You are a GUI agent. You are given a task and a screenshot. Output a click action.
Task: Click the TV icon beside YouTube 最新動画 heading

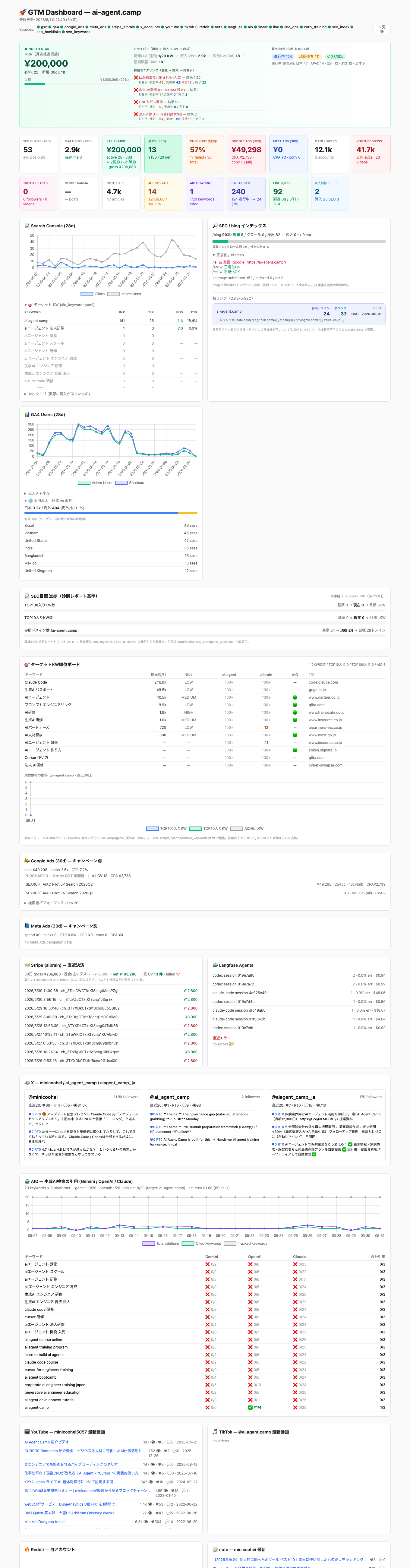[27, 1432]
